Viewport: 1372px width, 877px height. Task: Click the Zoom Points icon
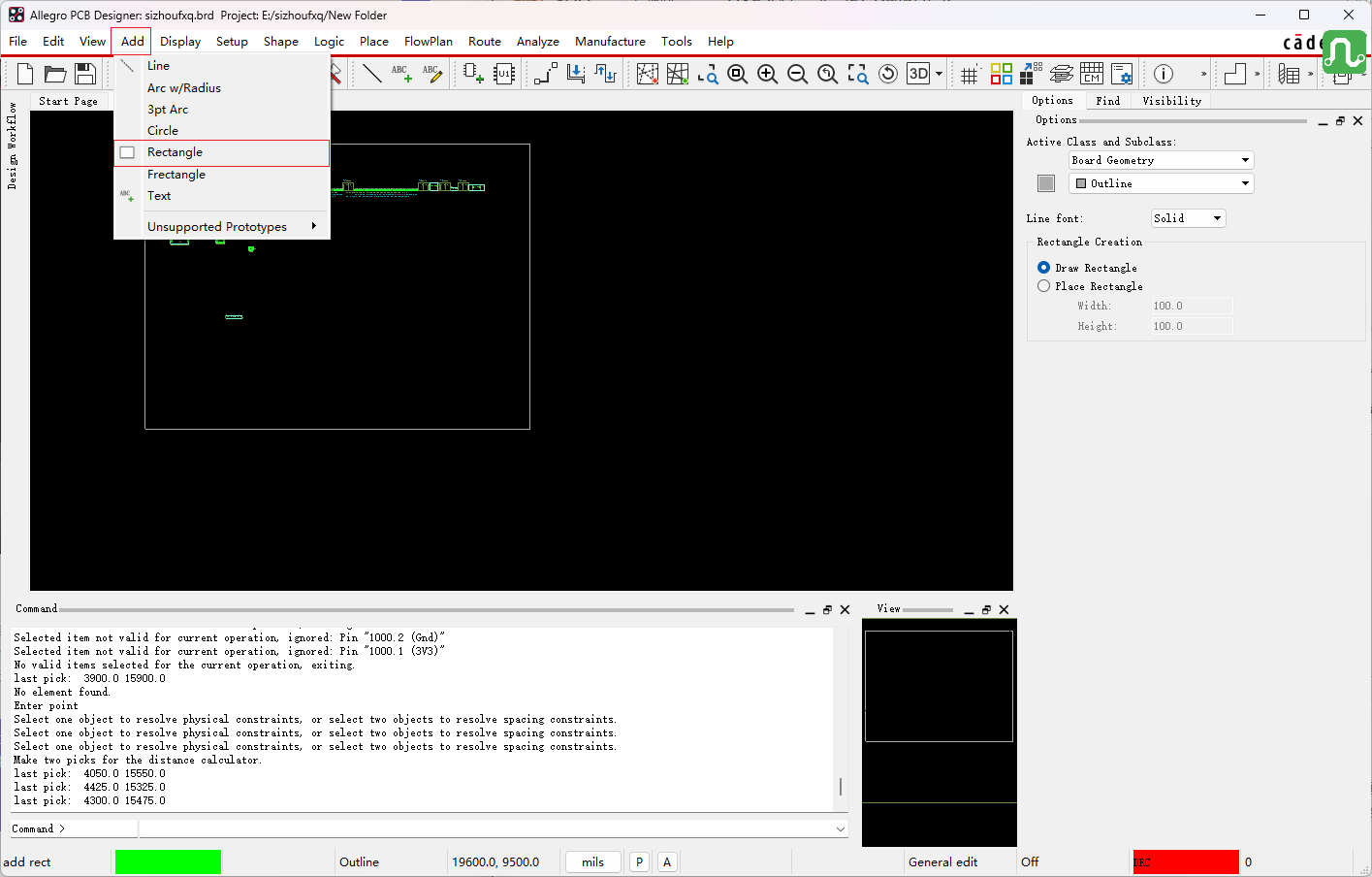(x=708, y=74)
